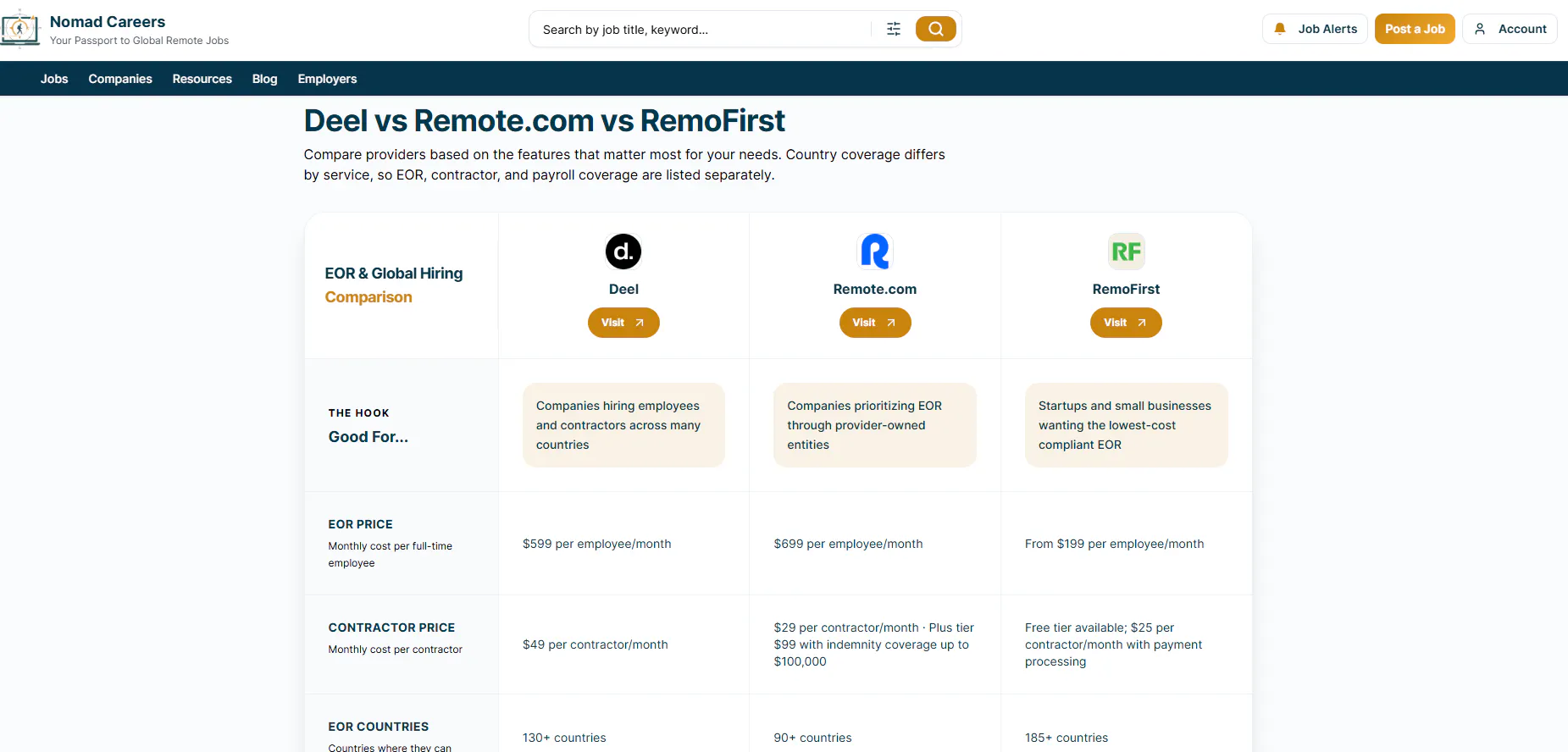Open the Blog section
Image resolution: width=1568 pixels, height=752 pixels.
pyautogui.click(x=264, y=79)
